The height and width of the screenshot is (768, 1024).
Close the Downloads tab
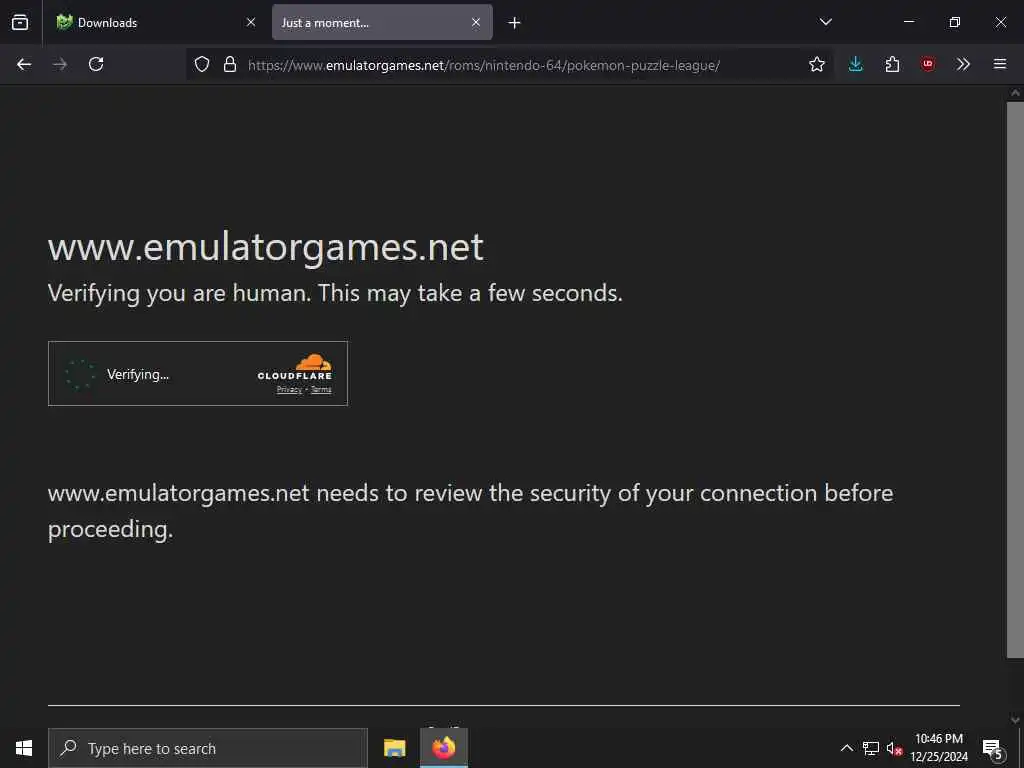tap(251, 22)
